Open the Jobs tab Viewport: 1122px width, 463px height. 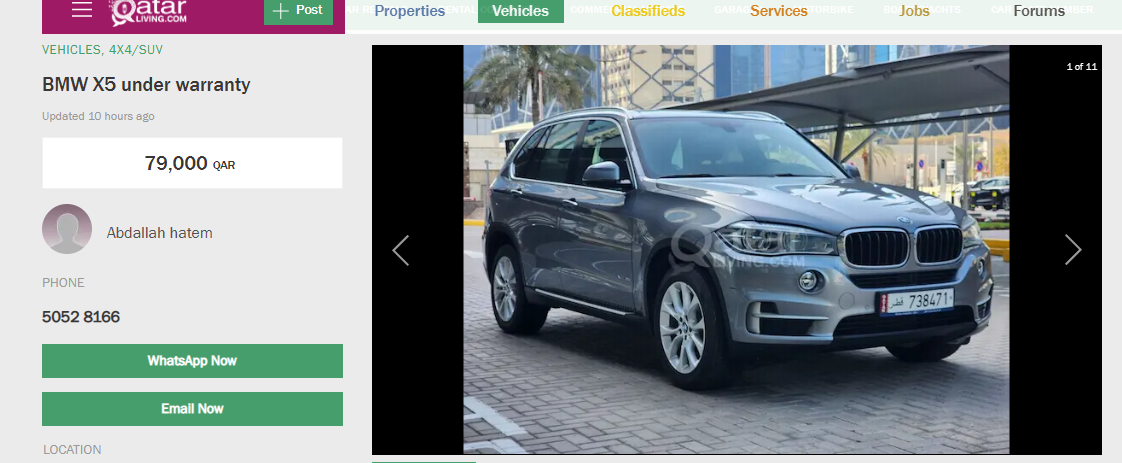coord(914,11)
